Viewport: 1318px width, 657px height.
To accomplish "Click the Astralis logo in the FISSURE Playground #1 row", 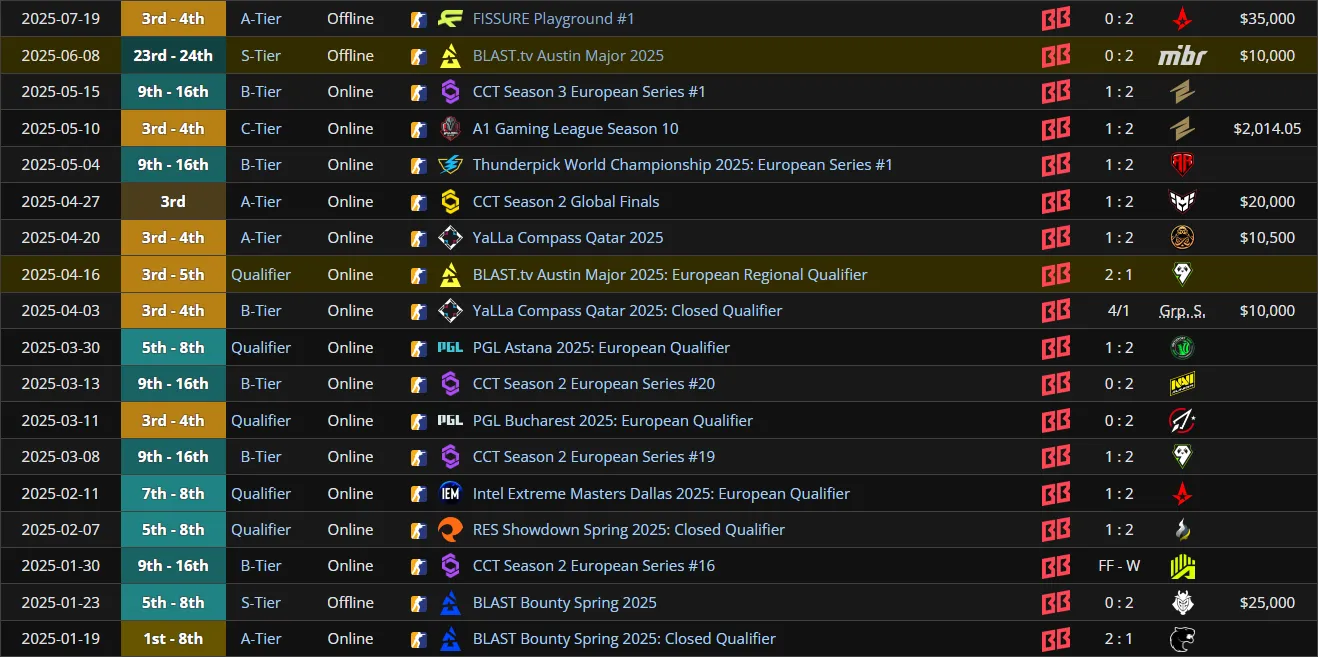I will click(x=1182, y=19).
